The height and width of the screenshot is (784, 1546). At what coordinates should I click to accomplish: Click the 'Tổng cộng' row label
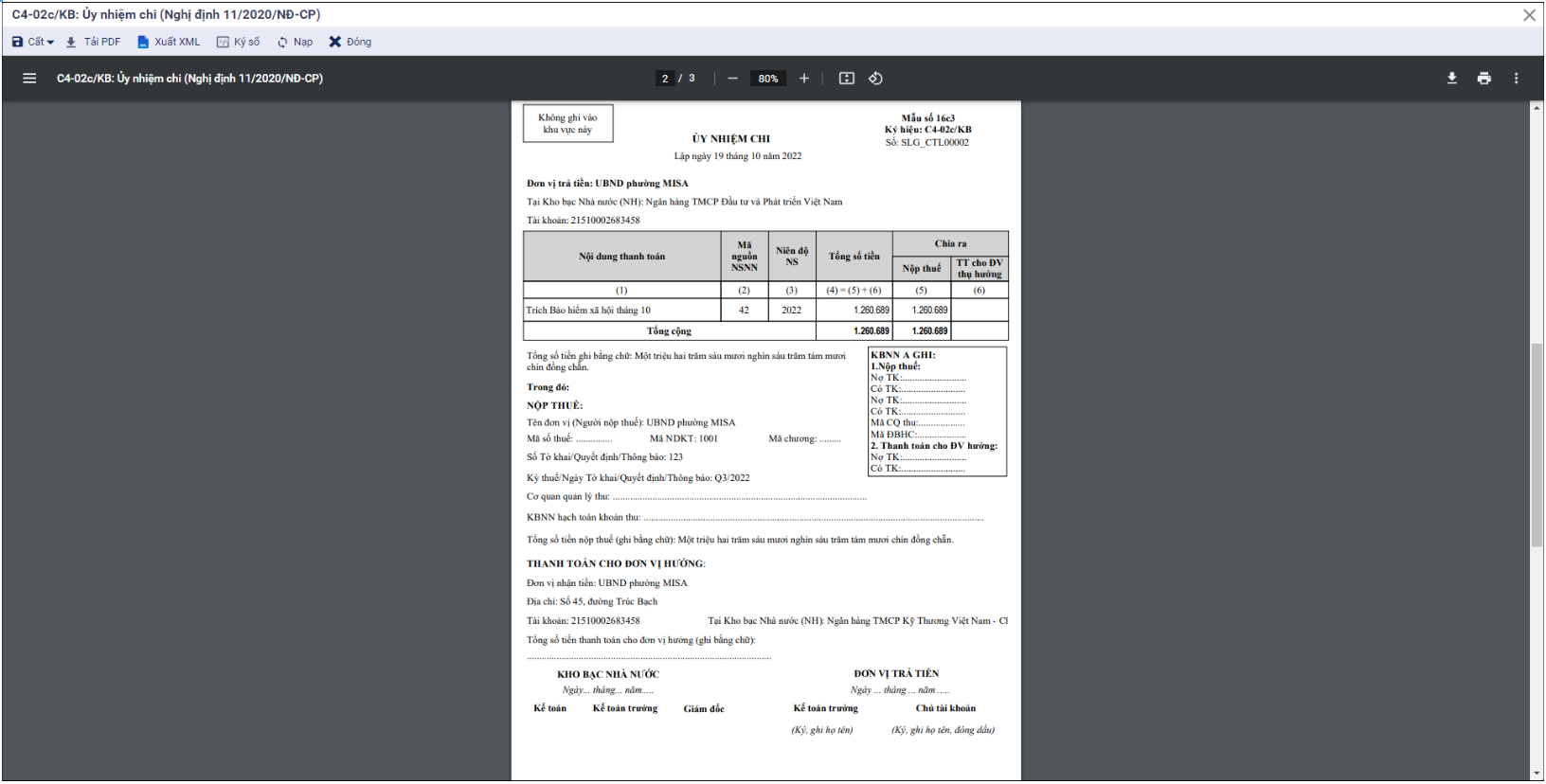[x=669, y=331]
